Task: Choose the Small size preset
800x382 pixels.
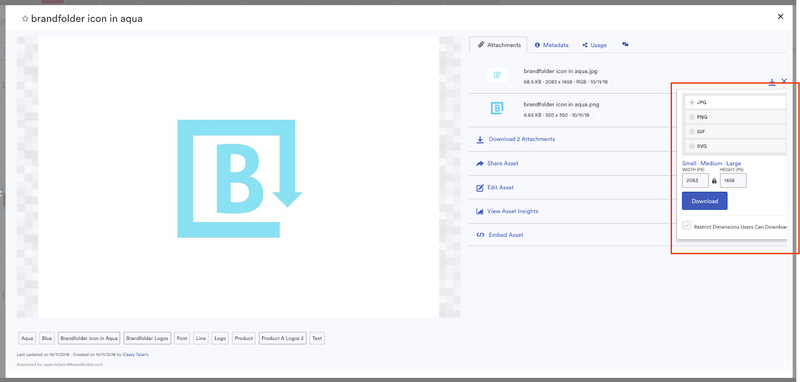Action: (689, 163)
